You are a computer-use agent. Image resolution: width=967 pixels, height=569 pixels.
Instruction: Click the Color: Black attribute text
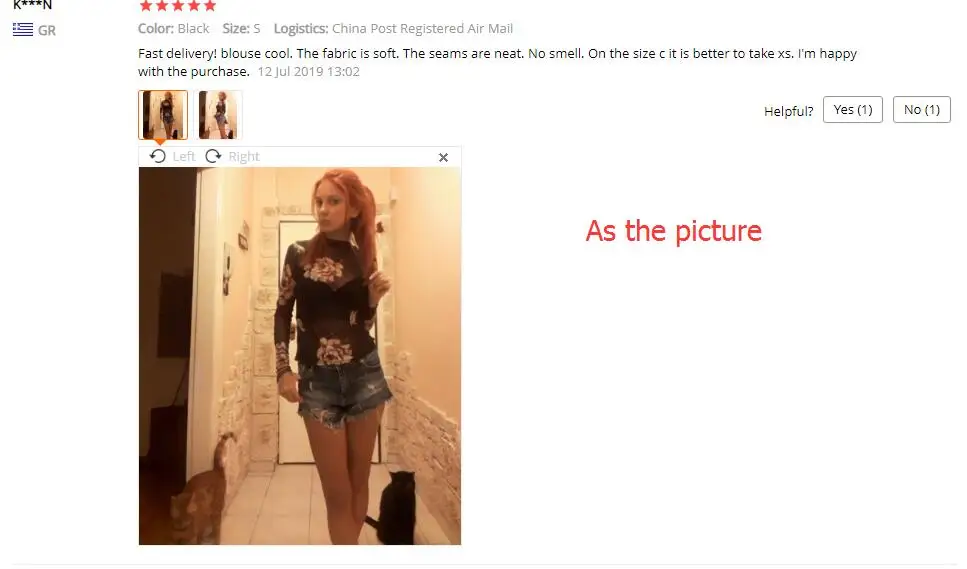173,28
